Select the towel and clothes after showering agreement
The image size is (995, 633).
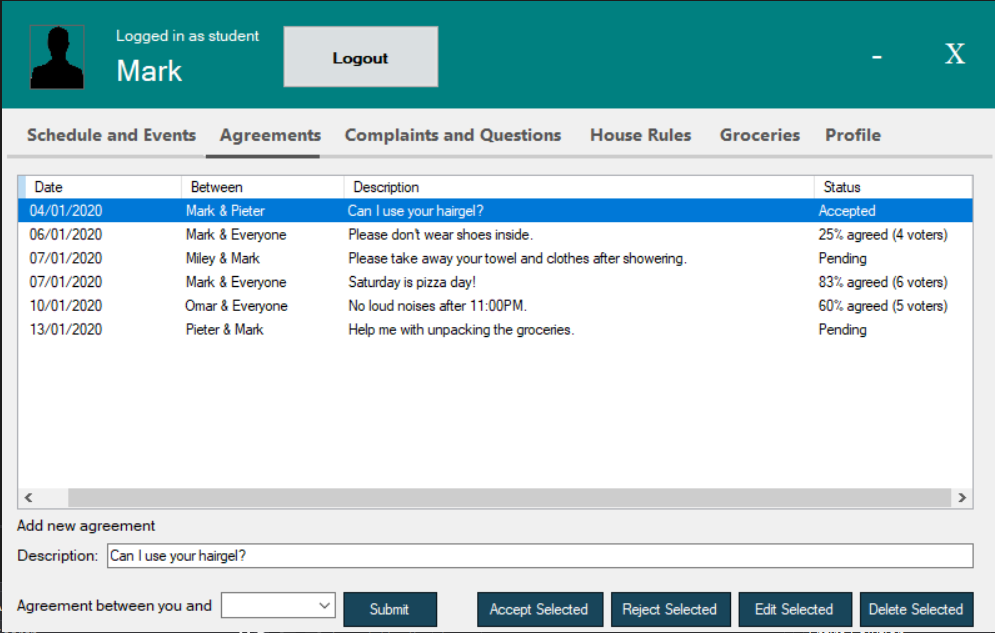pyautogui.click(x=495, y=258)
